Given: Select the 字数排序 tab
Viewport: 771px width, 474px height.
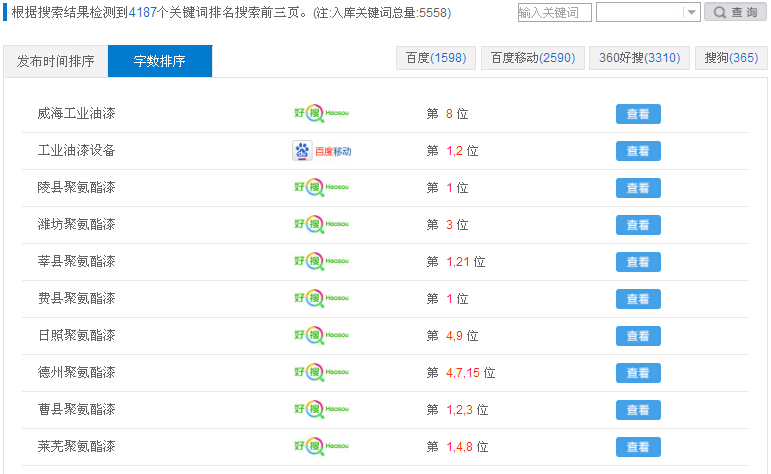Looking at the screenshot, I should point(160,61).
